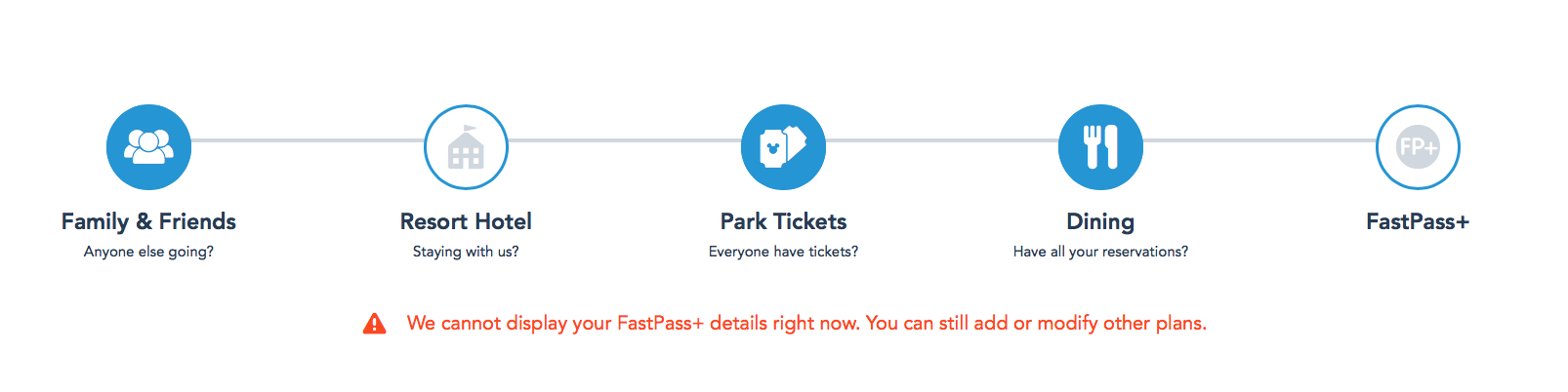Click progress line between Family and Resort Hotel

tap(308, 140)
